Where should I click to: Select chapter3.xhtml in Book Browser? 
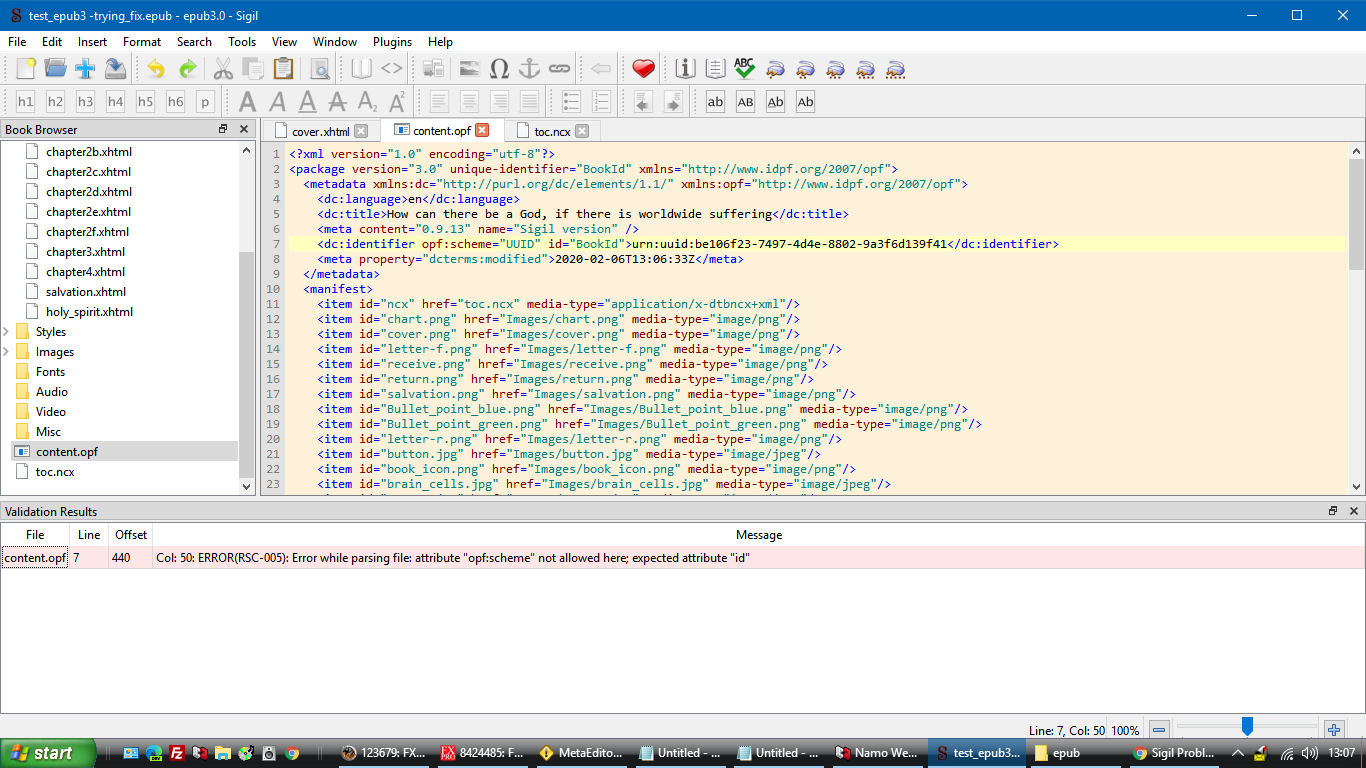point(85,252)
